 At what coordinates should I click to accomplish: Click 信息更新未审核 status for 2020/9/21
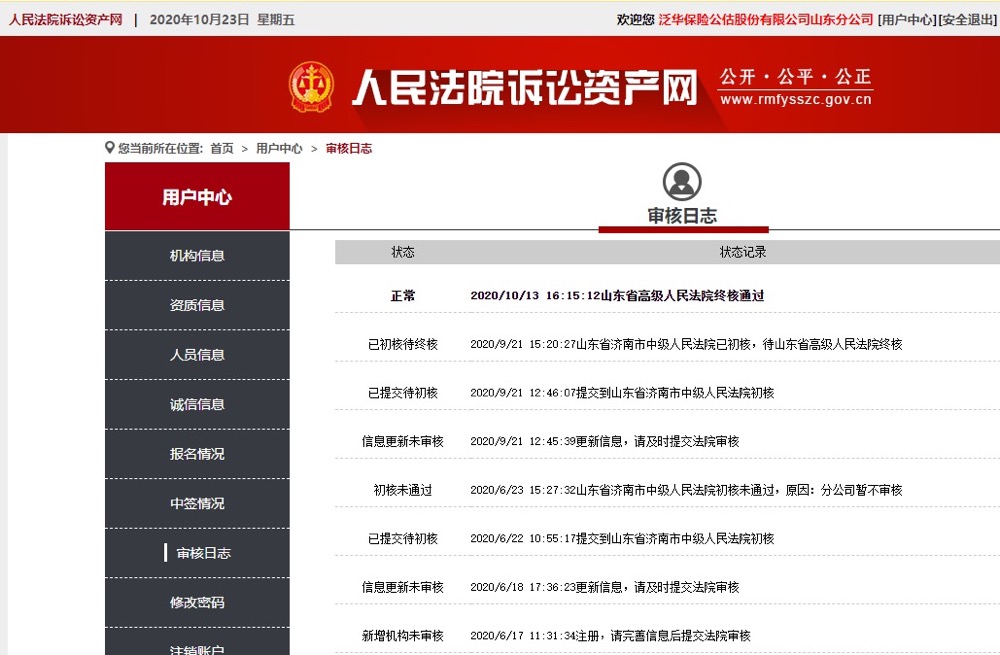coord(403,441)
